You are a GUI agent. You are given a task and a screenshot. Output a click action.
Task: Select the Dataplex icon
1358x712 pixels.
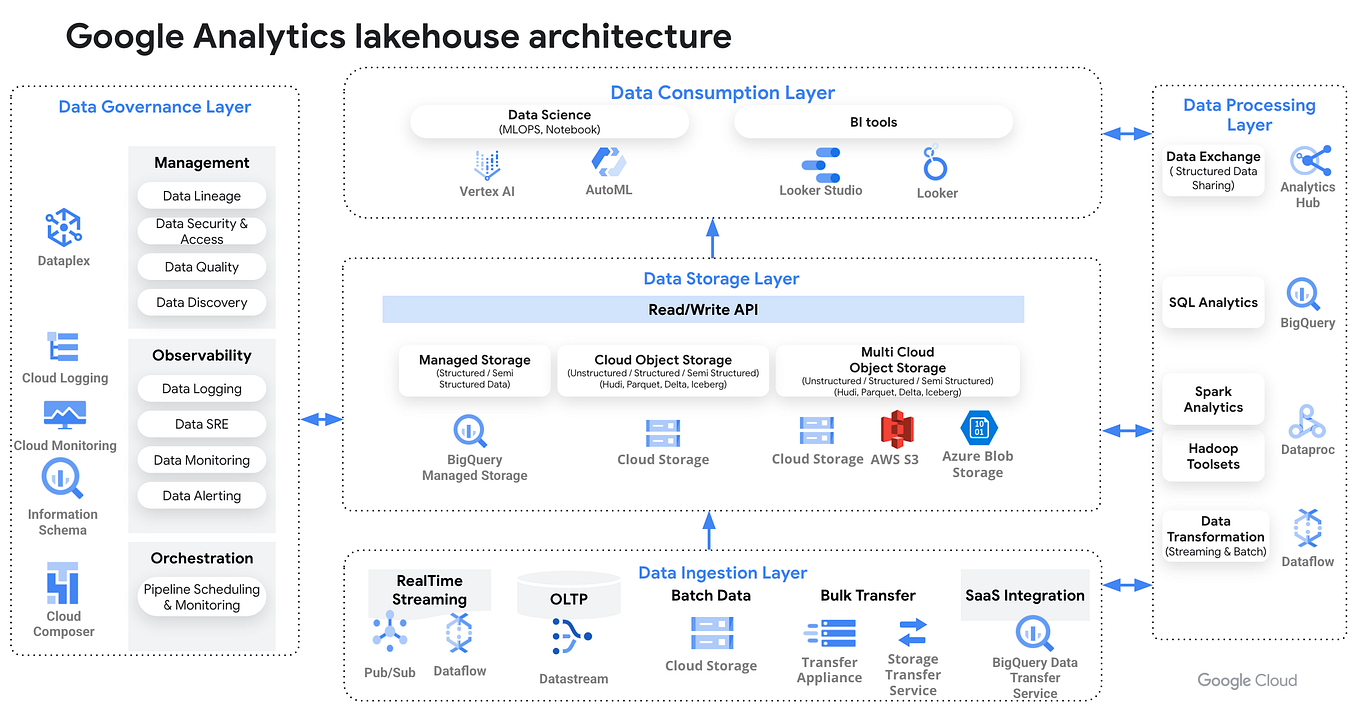pos(63,228)
